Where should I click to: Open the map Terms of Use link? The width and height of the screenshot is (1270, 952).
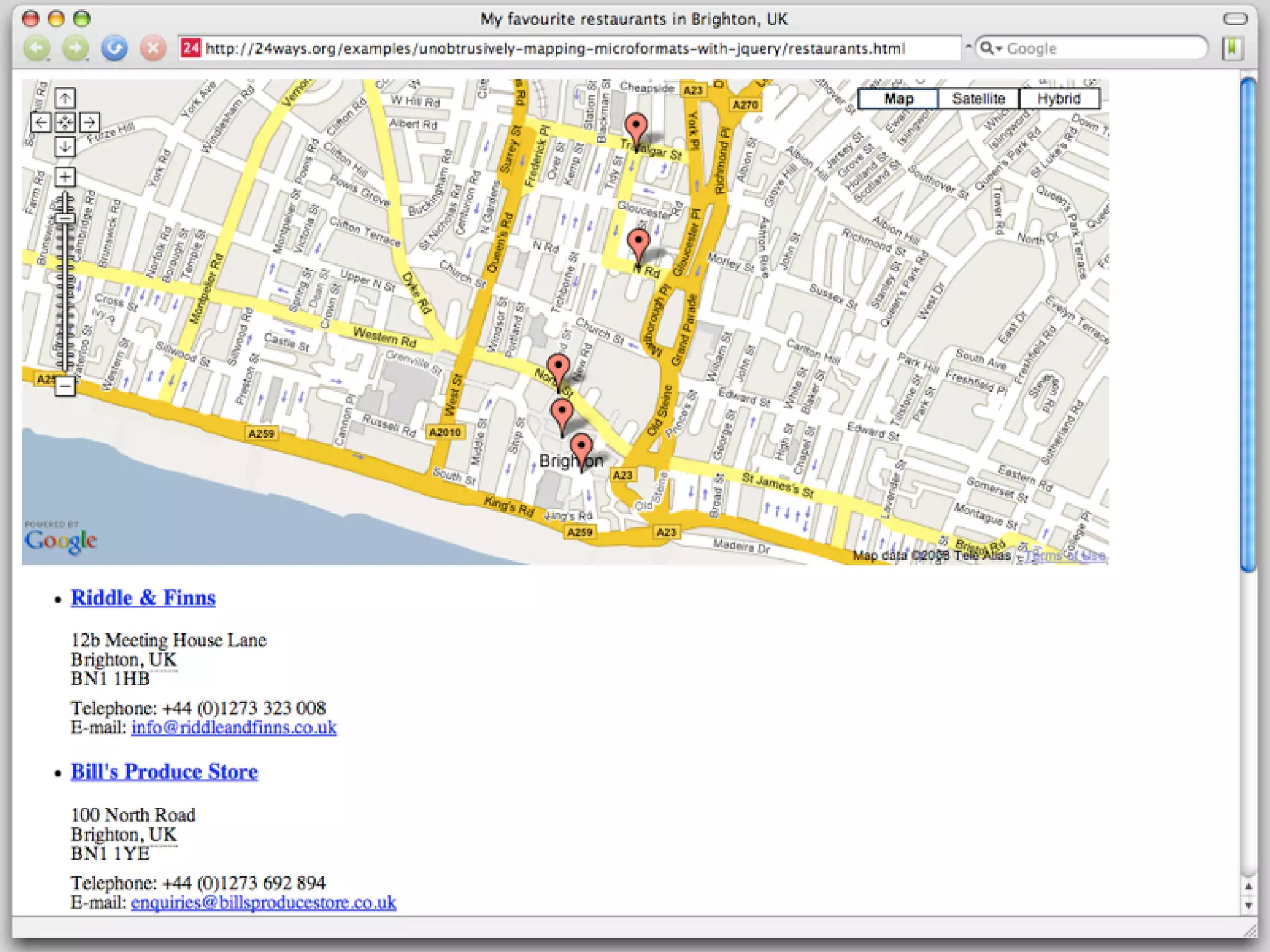tap(1065, 555)
